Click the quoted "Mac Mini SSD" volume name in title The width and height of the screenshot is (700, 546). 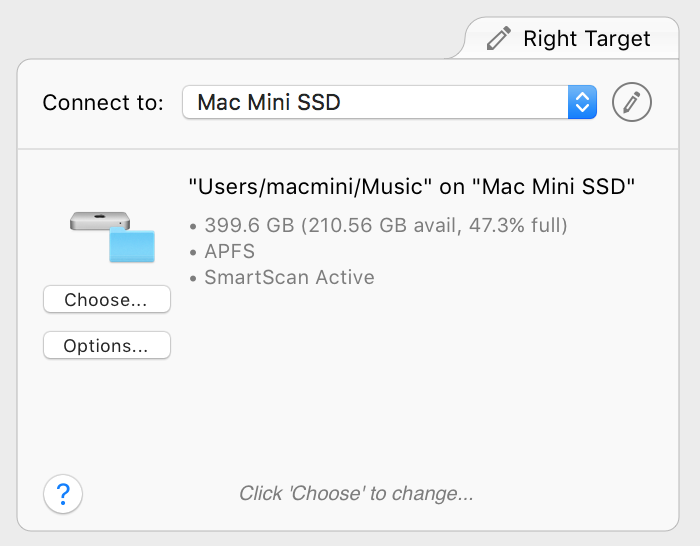point(553,187)
